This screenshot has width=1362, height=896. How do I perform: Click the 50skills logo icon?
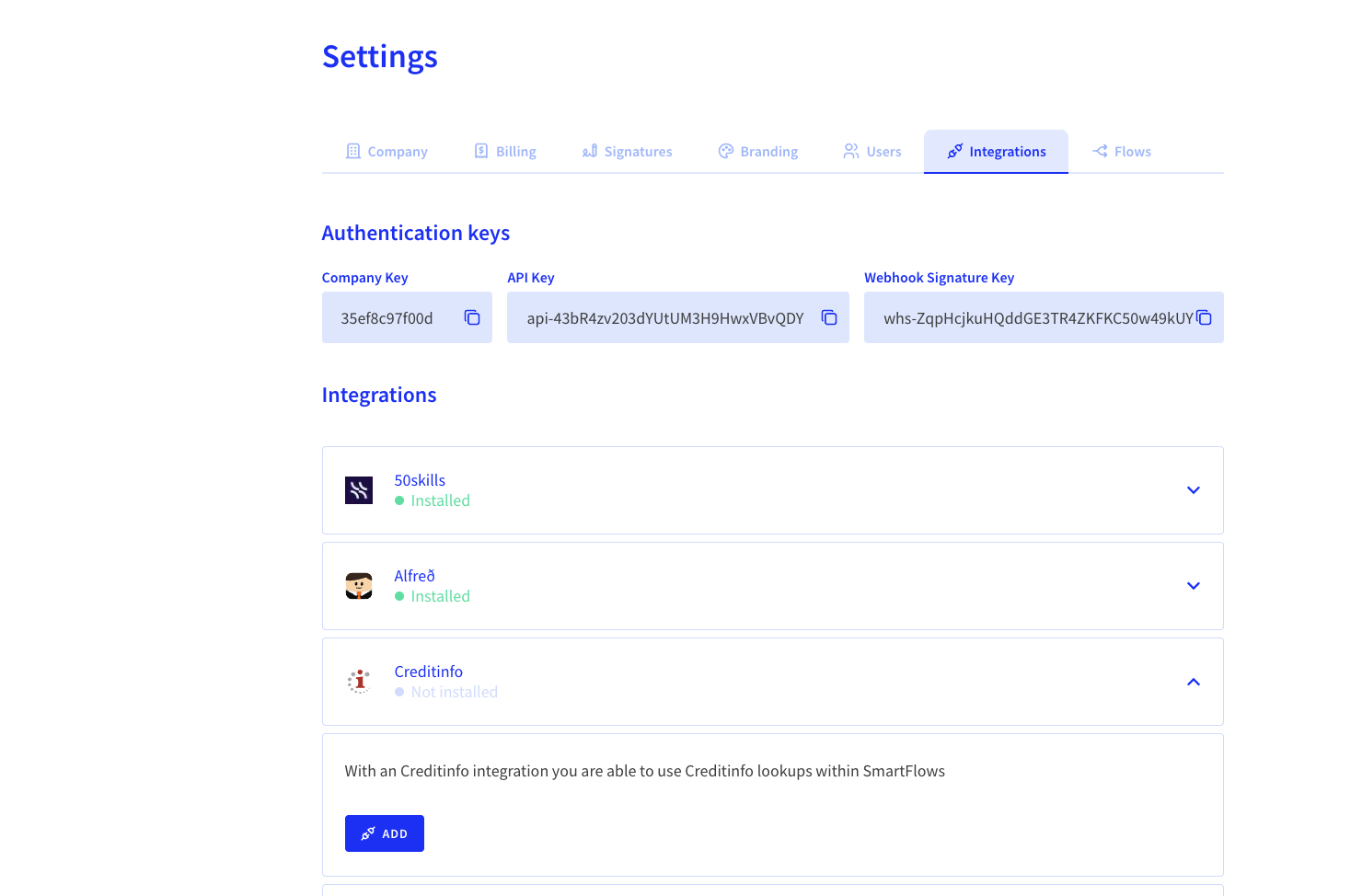[359, 490]
